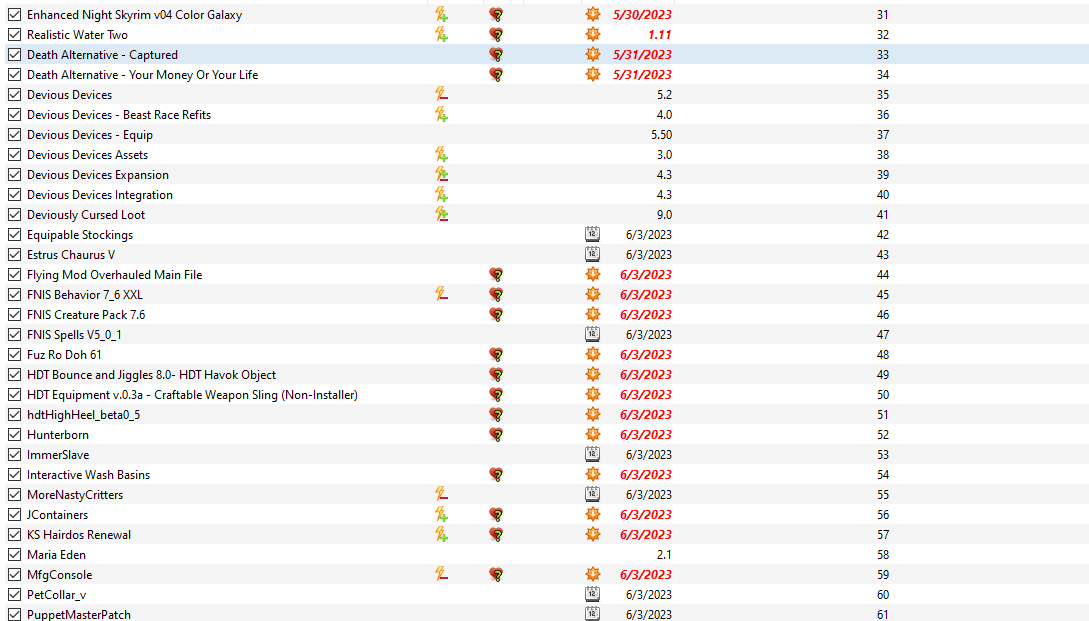The image size is (1089, 621).
Task: Uncheck the Estrus Chaurus V mod
Action: [15, 254]
